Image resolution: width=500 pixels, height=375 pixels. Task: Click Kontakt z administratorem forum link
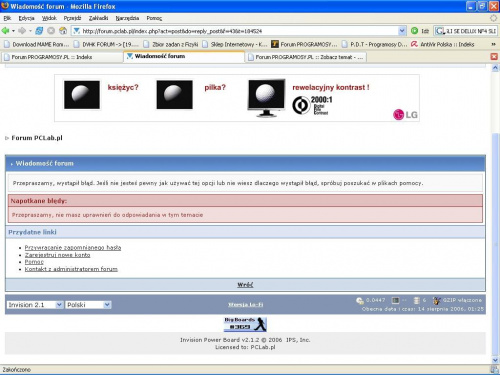[x=71, y=269]
